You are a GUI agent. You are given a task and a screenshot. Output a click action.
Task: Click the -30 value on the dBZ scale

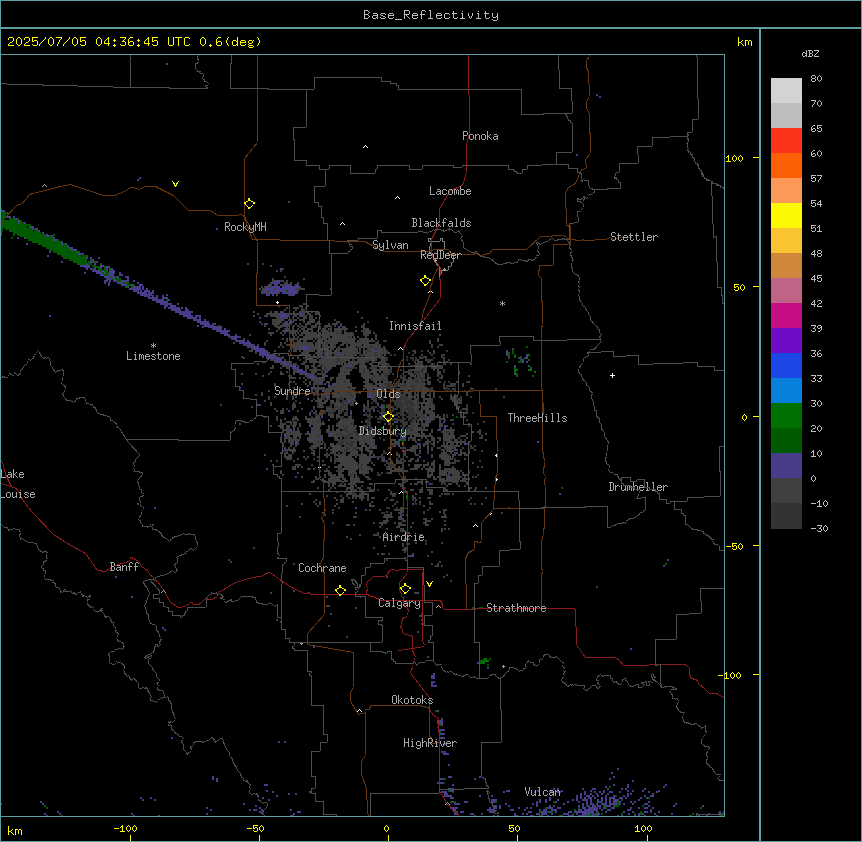(819, 528)
